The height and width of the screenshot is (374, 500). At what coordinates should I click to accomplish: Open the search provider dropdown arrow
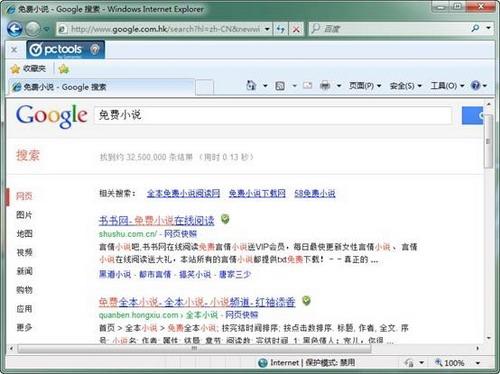(x=488, y=29)
